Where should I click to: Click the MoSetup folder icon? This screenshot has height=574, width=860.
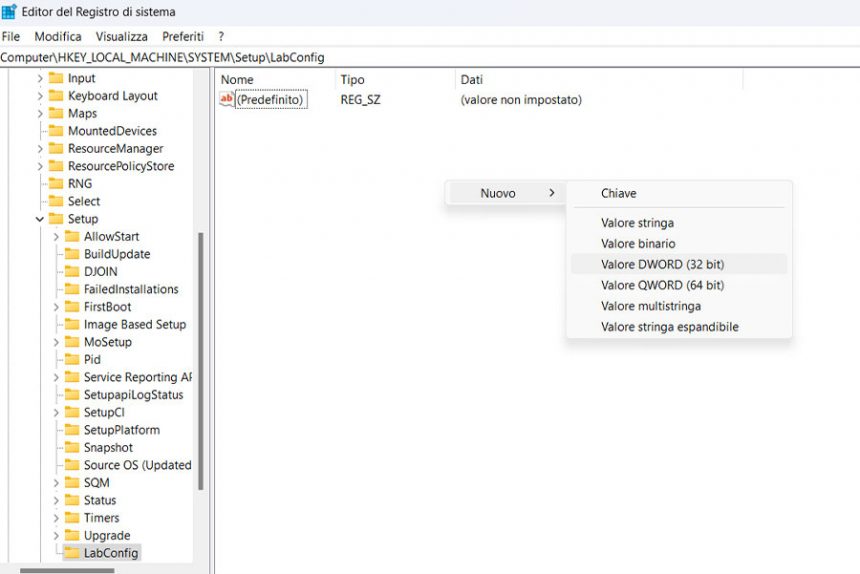(x=72, y=342)
